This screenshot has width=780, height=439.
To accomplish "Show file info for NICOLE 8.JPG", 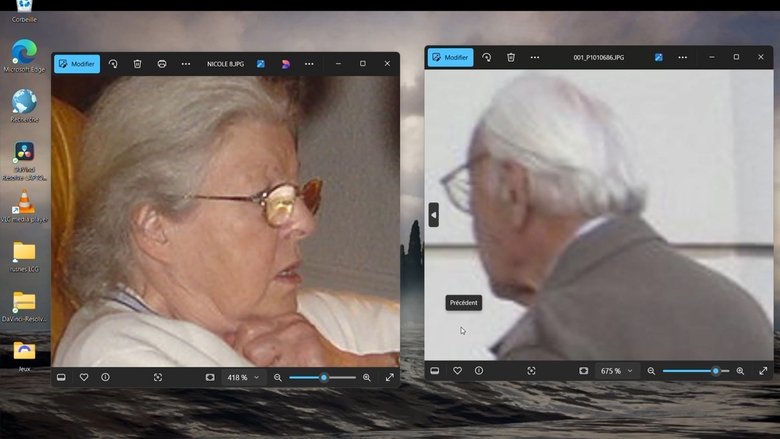I will [105, 377].
